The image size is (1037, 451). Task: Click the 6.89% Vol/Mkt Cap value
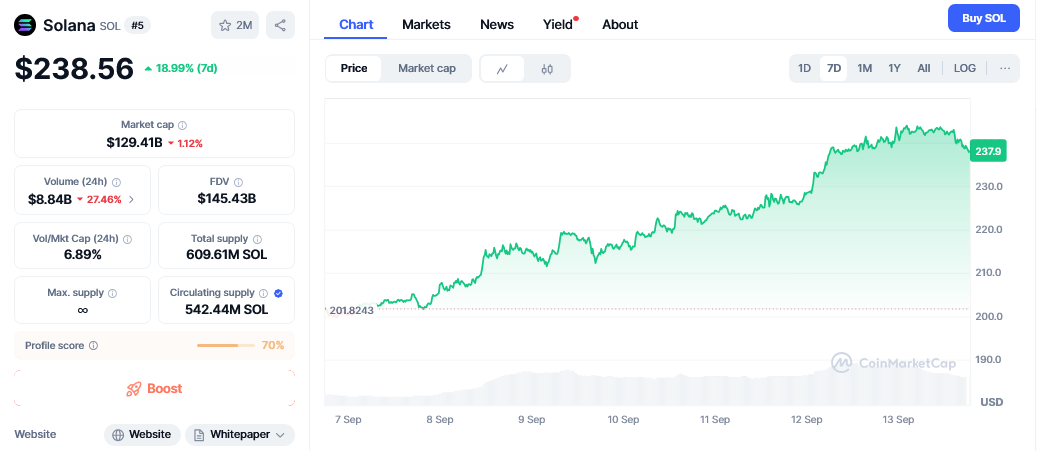pyautogui.click(x=83, y=255)
